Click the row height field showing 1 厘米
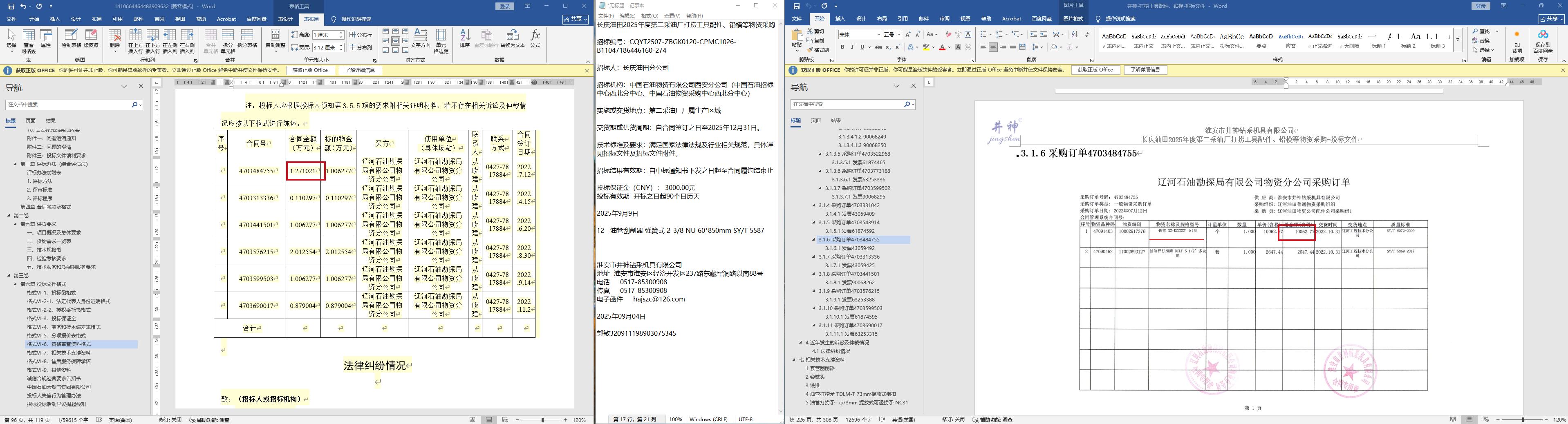This screenshot has width=1568, height=424. 328,35
